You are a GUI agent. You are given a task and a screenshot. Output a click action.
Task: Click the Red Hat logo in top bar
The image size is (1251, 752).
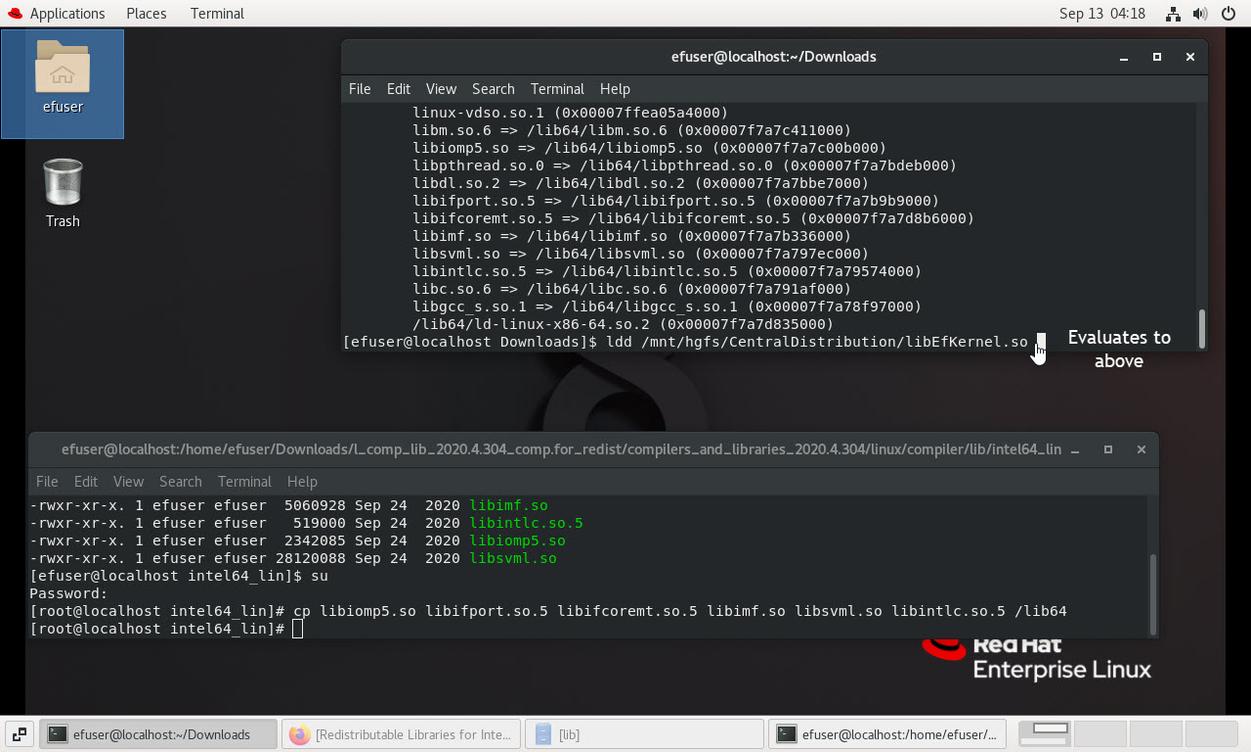click(13, 13)
